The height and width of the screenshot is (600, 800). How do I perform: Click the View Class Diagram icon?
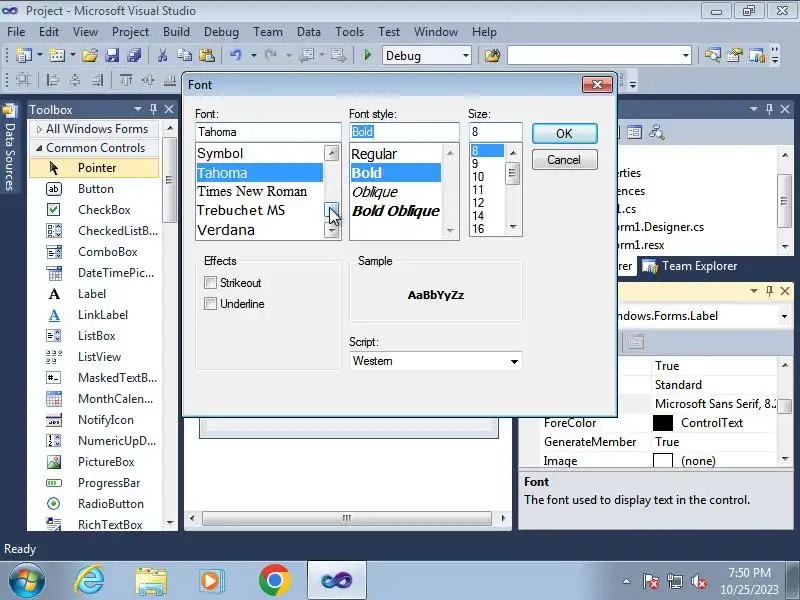pos(657,133)
